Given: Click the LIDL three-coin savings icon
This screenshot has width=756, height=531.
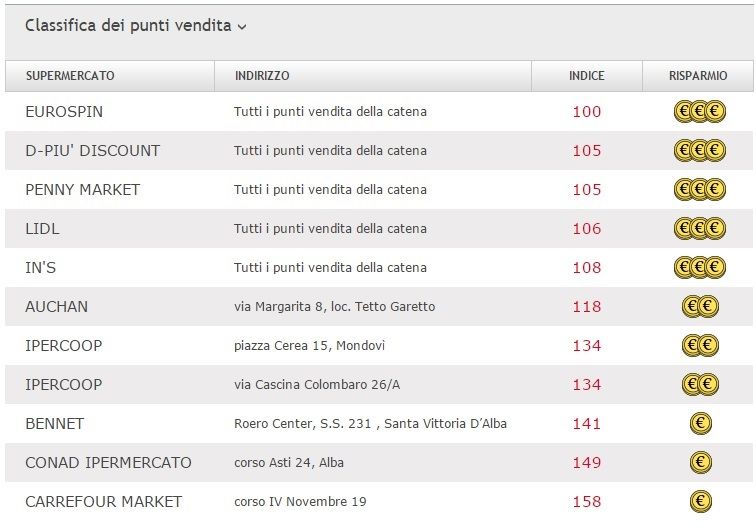Looking at the screenshot, I should point(699,229).
